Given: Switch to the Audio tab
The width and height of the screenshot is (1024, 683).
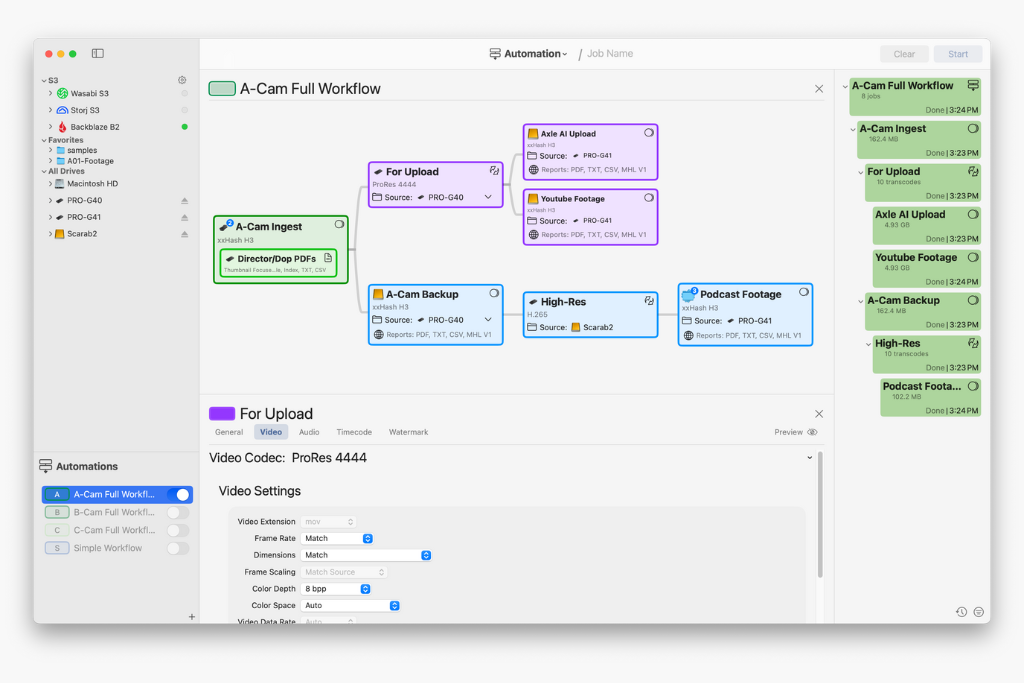Looking at the screenshot, I should pos(309,432).
